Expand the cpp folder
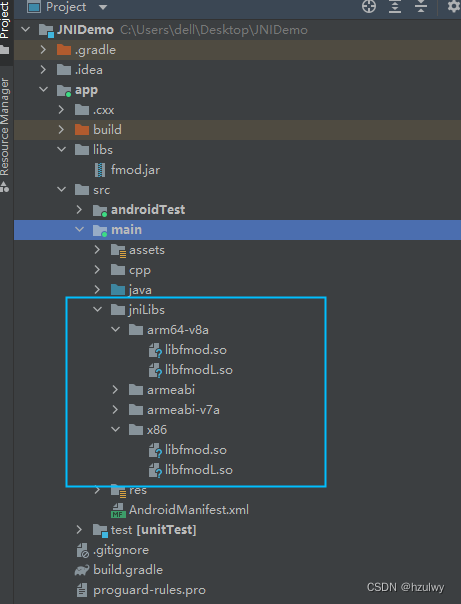This screenshot has width=461, height=604. (97, 270)
